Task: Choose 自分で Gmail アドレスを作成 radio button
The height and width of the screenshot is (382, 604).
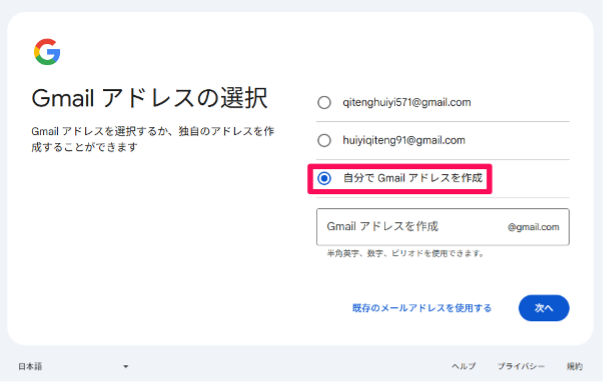Action: tap(324, 178)
